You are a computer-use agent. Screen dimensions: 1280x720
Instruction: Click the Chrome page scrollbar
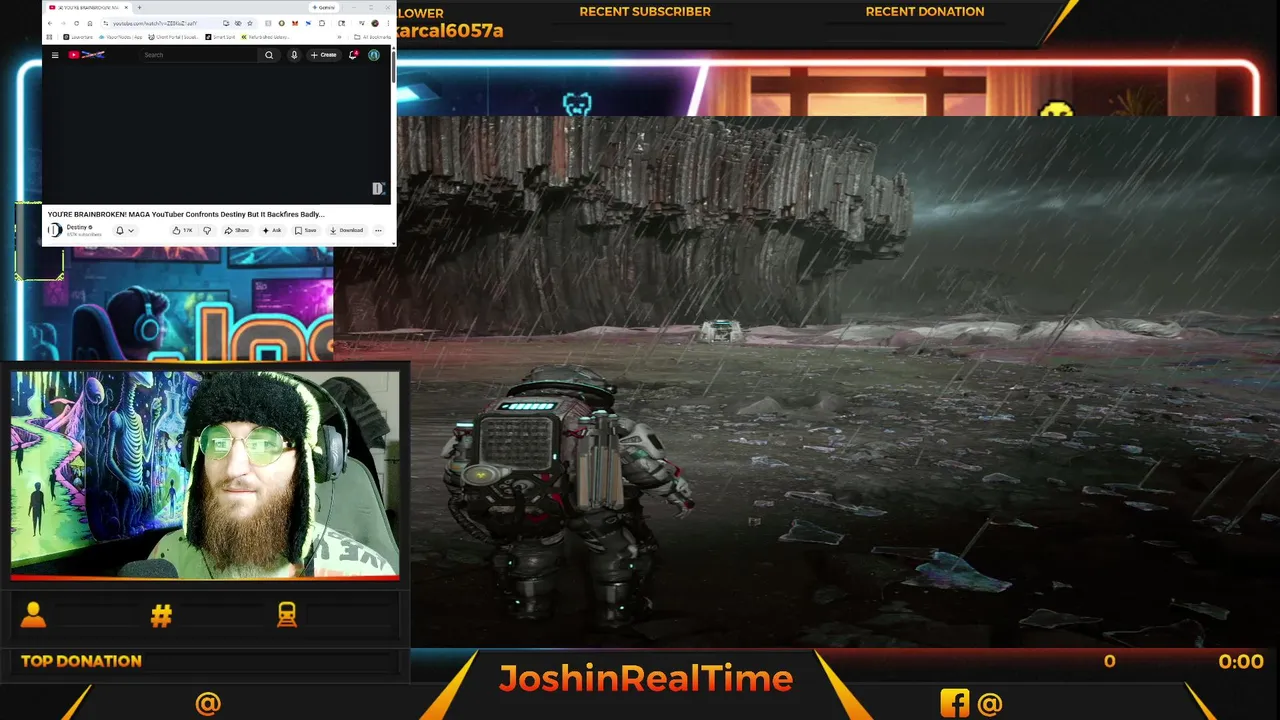(x=394, y=65)
